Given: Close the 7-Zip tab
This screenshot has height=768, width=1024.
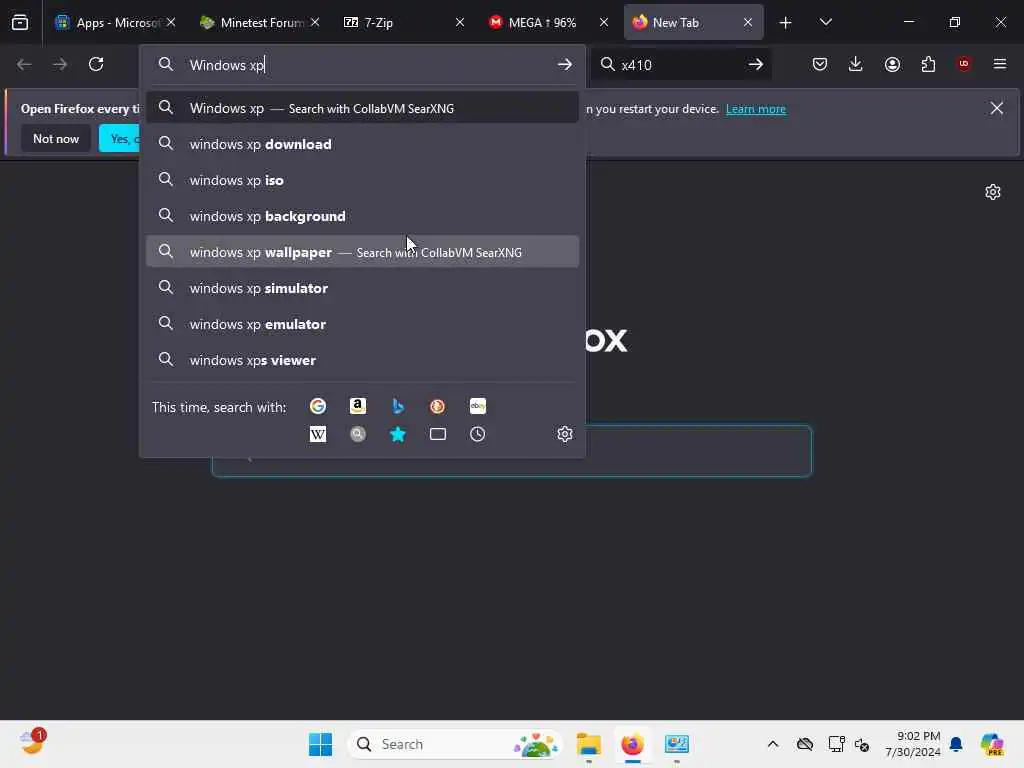Looking at the screenshot, I should point(460,22).
